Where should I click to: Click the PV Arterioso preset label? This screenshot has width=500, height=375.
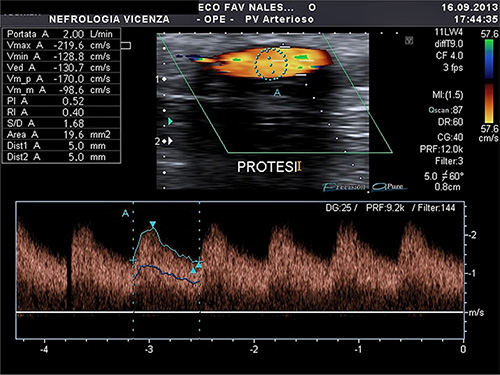click(279, 19)
